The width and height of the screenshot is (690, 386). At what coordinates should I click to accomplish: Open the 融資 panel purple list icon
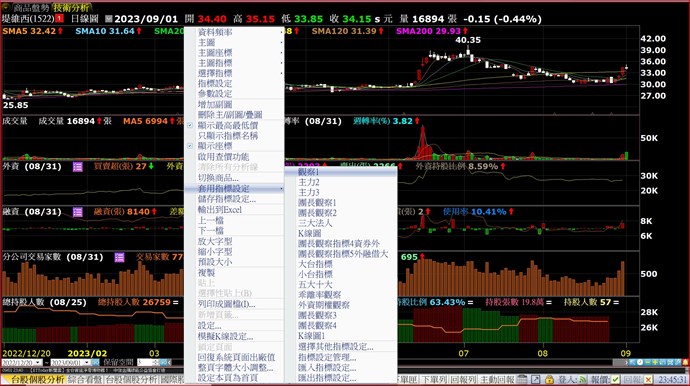click(77, 212)
